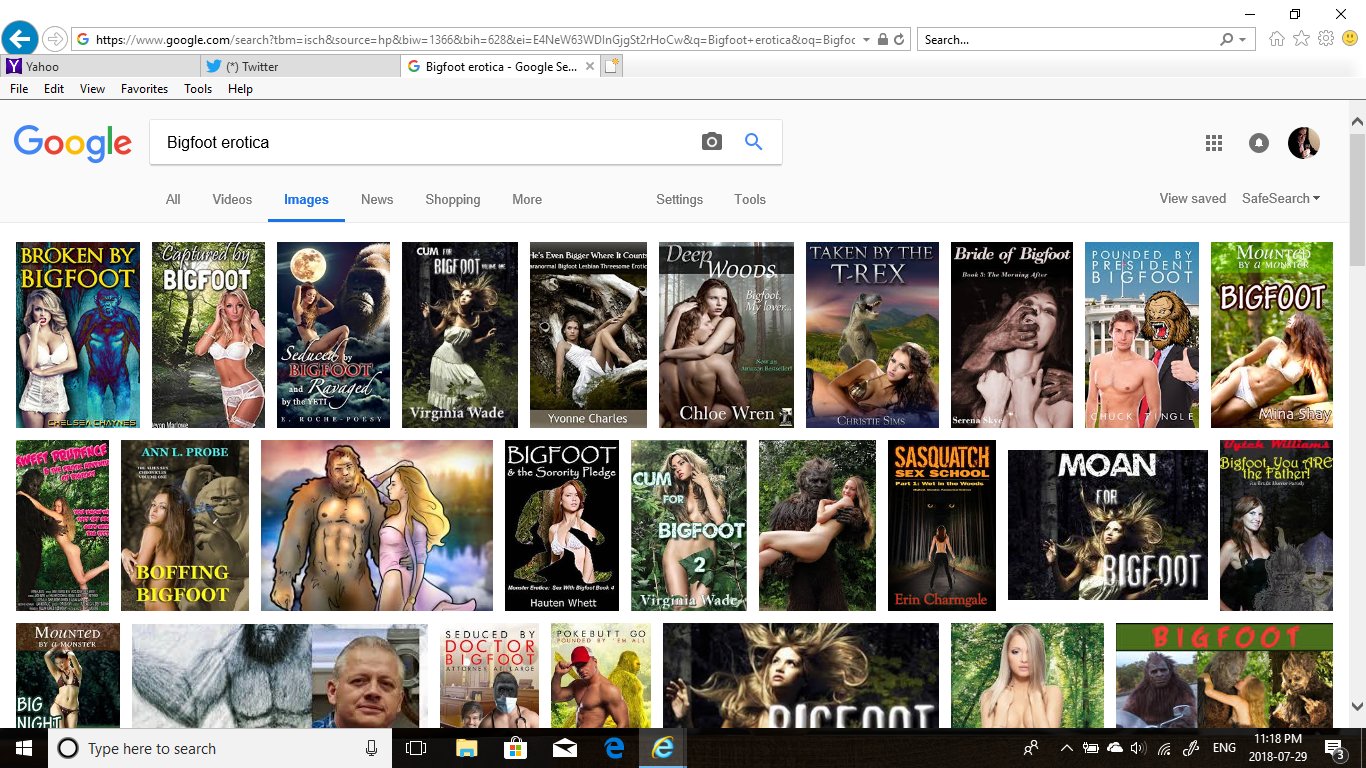Select the News results tab
The width and height of the screenshot is (1366, 768).
[x=377, y=200]
